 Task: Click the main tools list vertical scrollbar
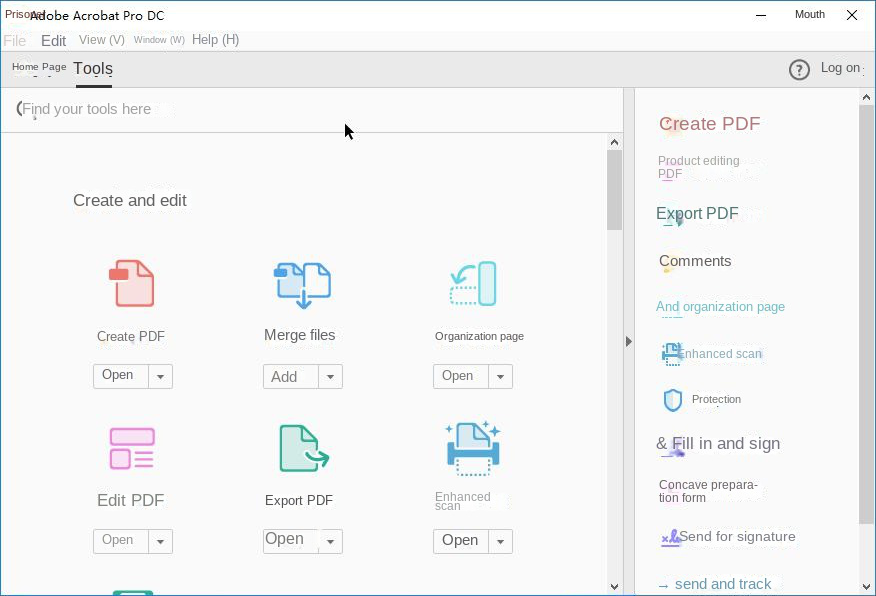pyautogui.click(x=614, y=190)
